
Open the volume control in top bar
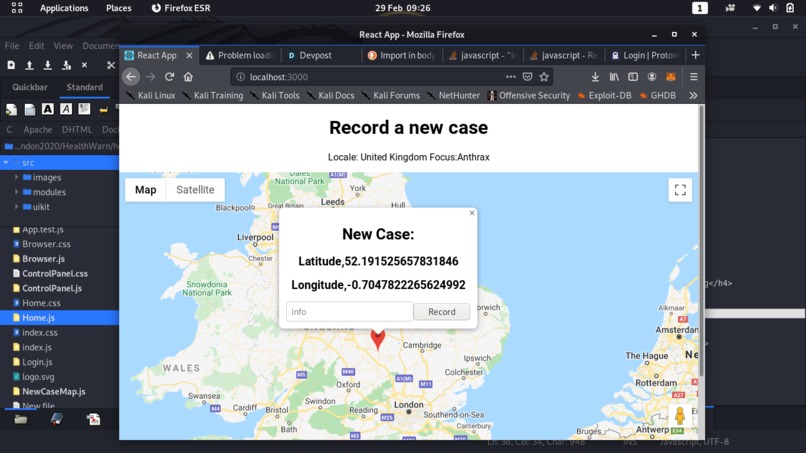[x=773, y=8]
